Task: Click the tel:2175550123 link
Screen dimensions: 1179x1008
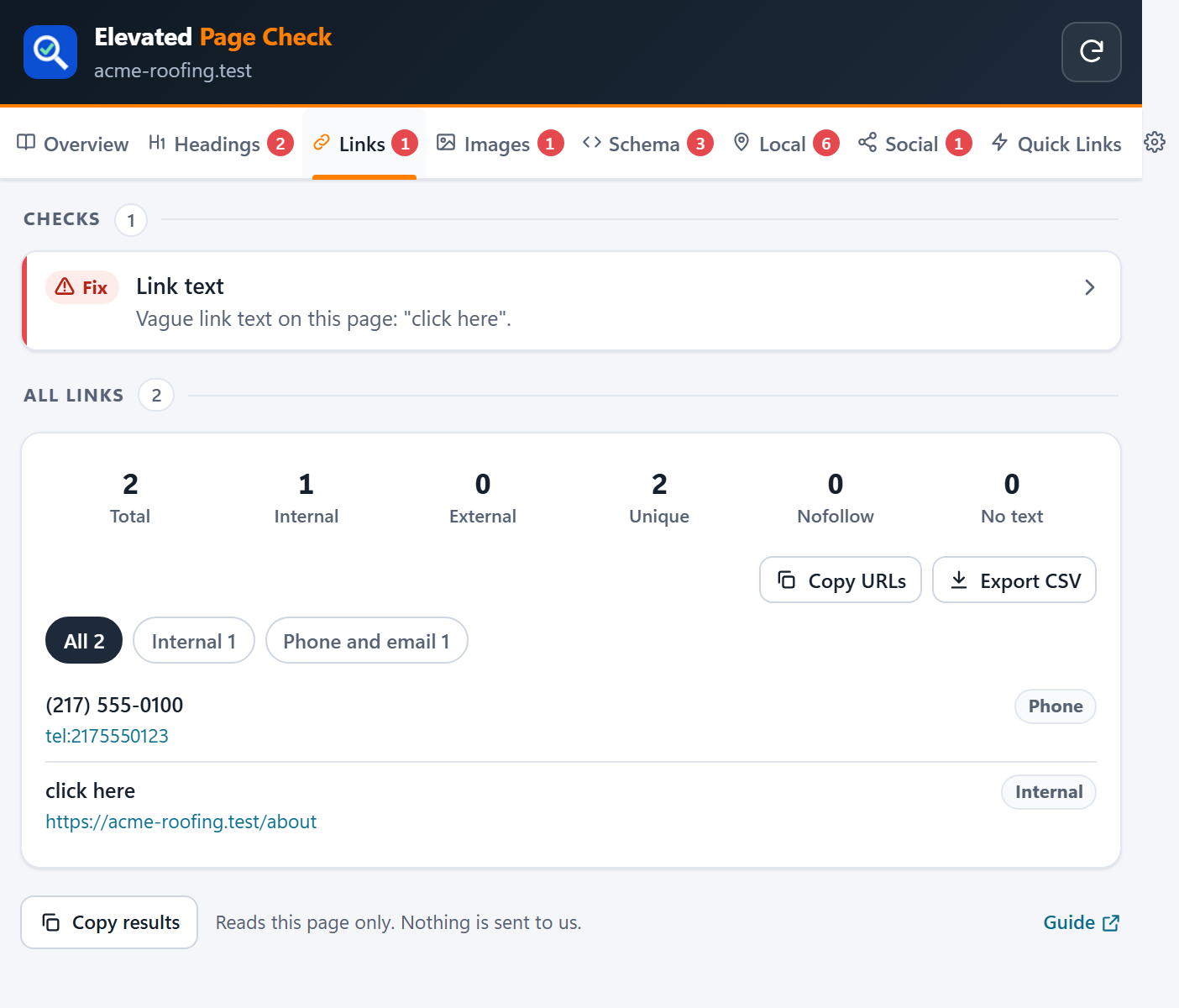Action: pyautogui.click(x=107, y=737)
